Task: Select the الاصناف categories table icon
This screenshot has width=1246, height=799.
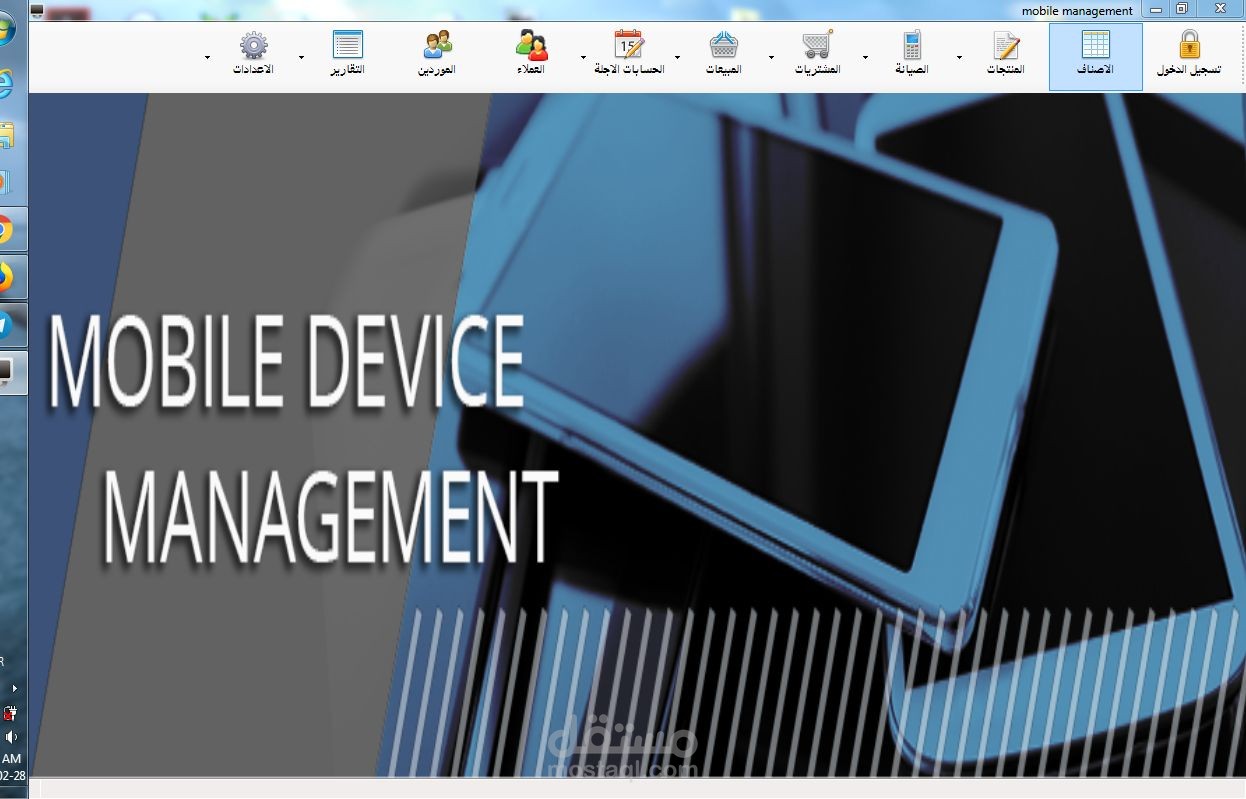Action: coord(1096,45)
